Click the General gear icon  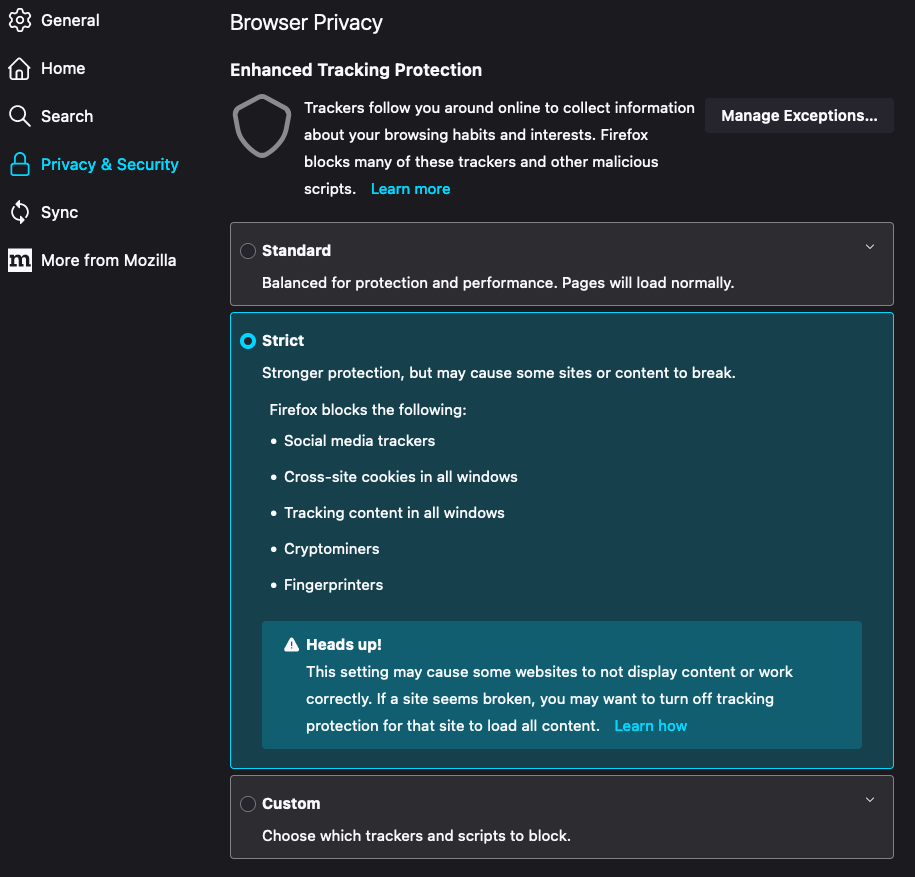[x=20, y=20]
